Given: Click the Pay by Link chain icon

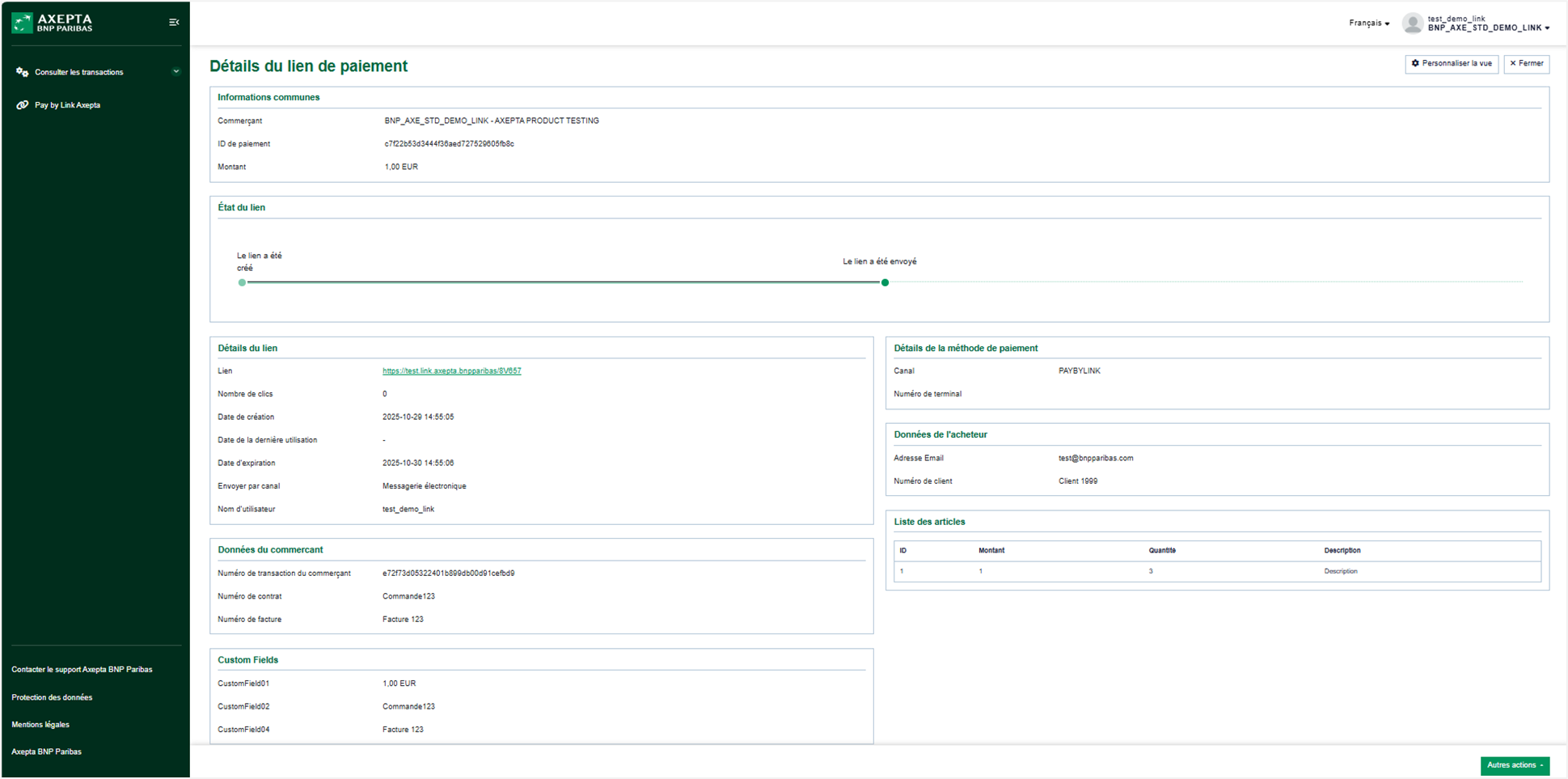Looking at the screenshot, I should [22, 105].
